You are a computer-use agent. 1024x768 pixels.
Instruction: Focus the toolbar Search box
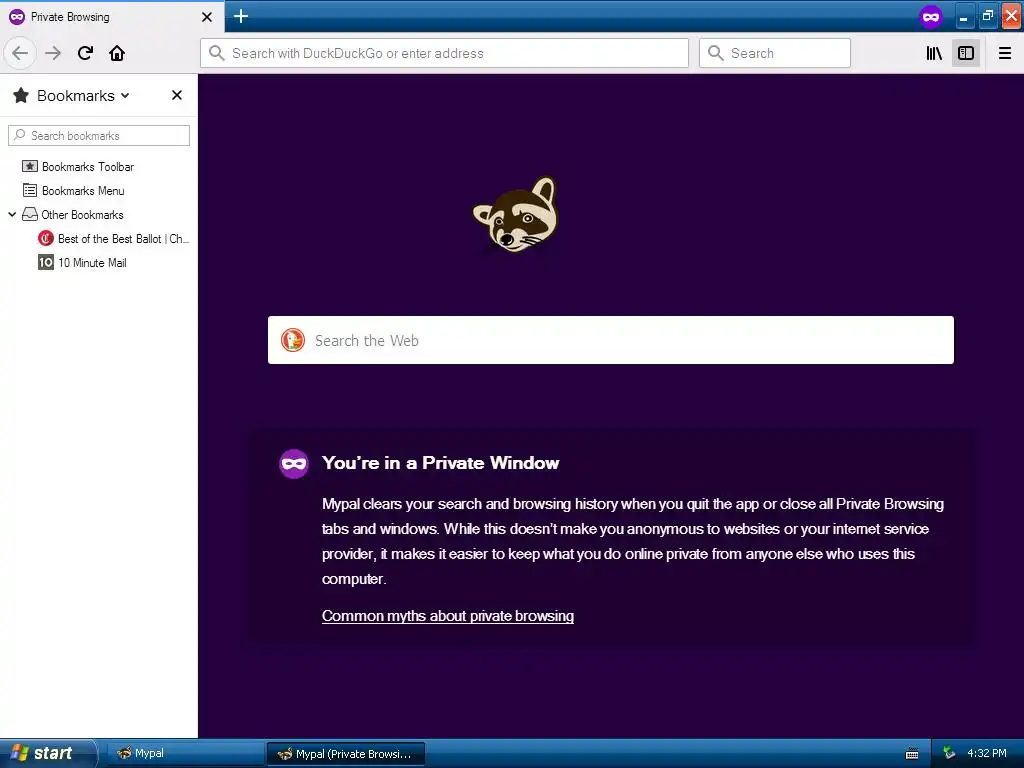[775, 53]
